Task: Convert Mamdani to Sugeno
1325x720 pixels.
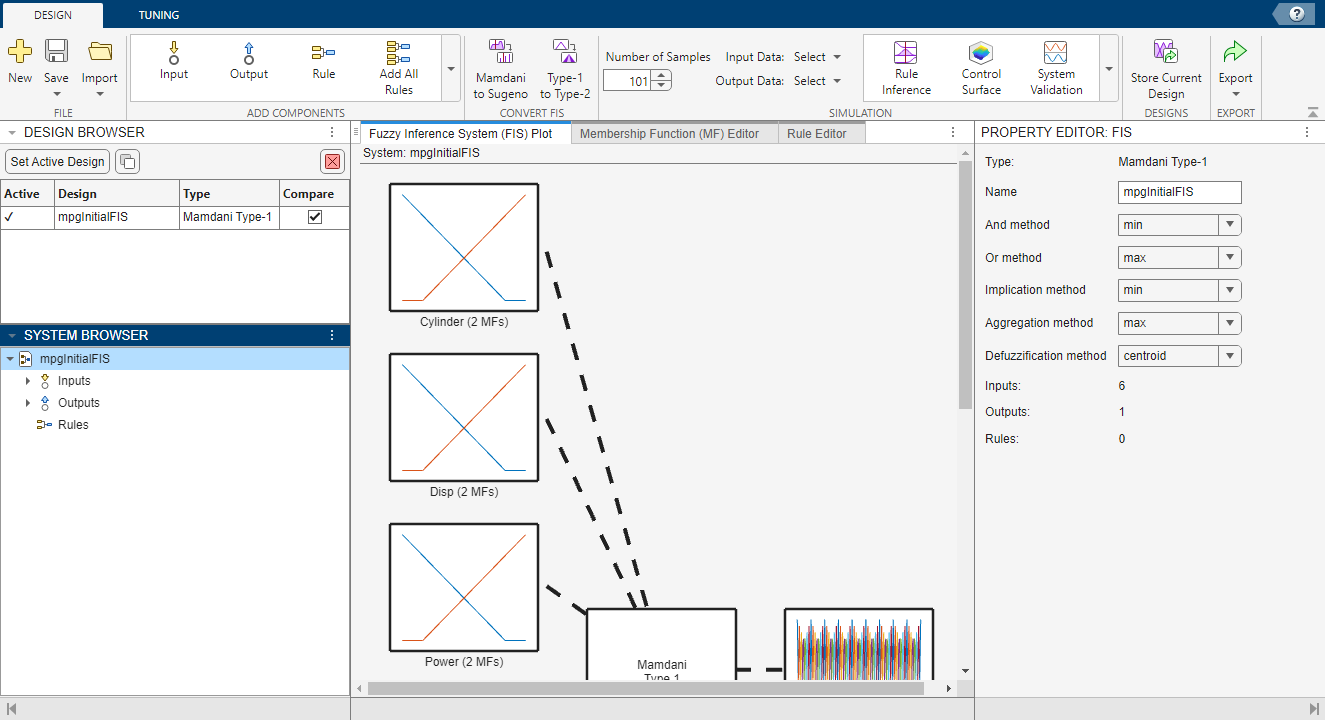Action: [500, 62]
